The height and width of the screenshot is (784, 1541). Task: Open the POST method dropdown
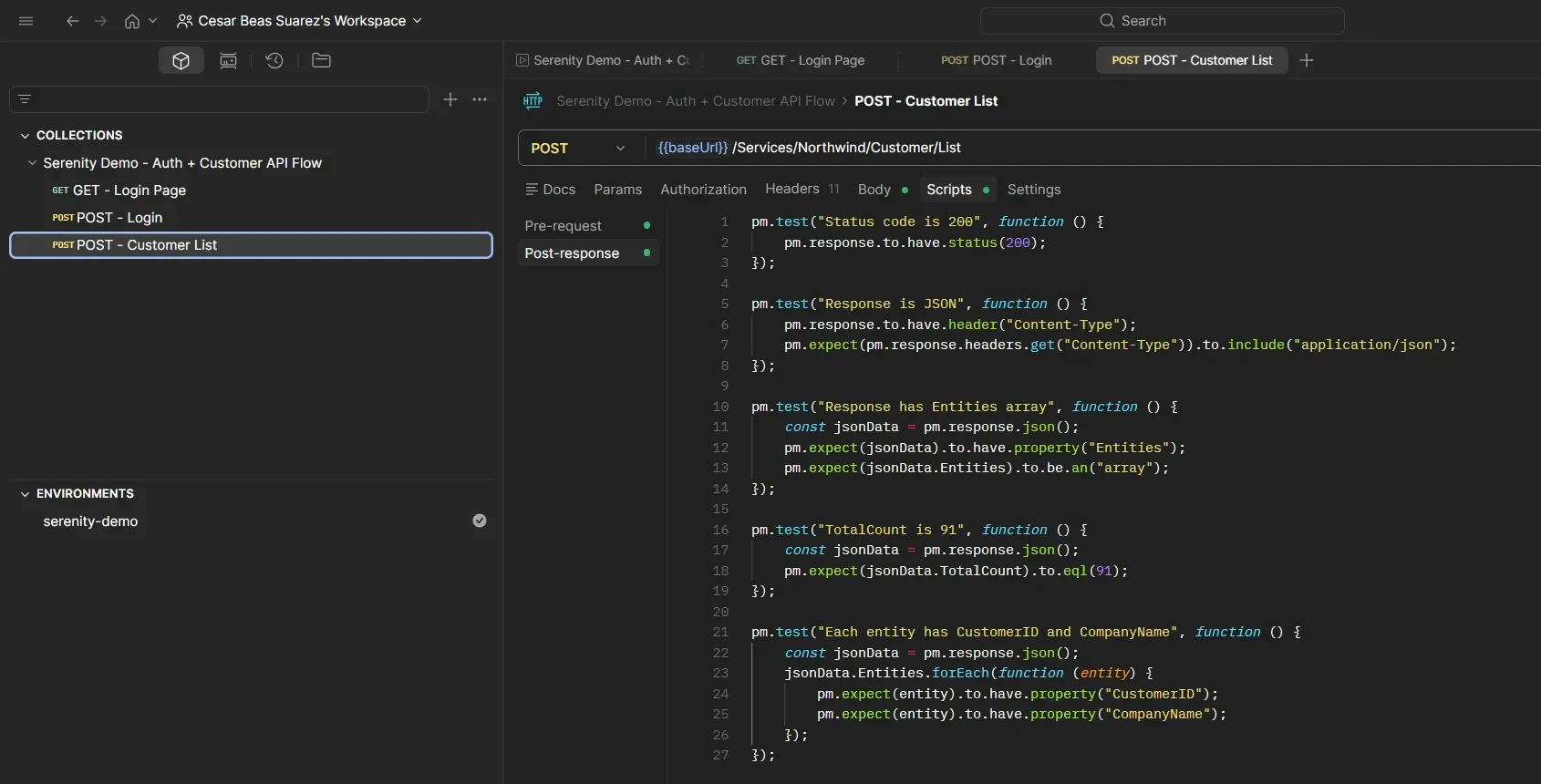(x=578, y=148)
